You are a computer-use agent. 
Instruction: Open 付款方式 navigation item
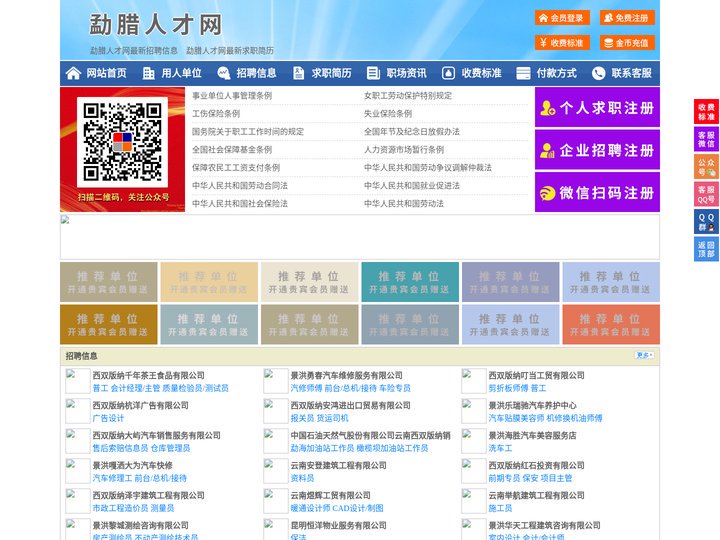[557, 73]
